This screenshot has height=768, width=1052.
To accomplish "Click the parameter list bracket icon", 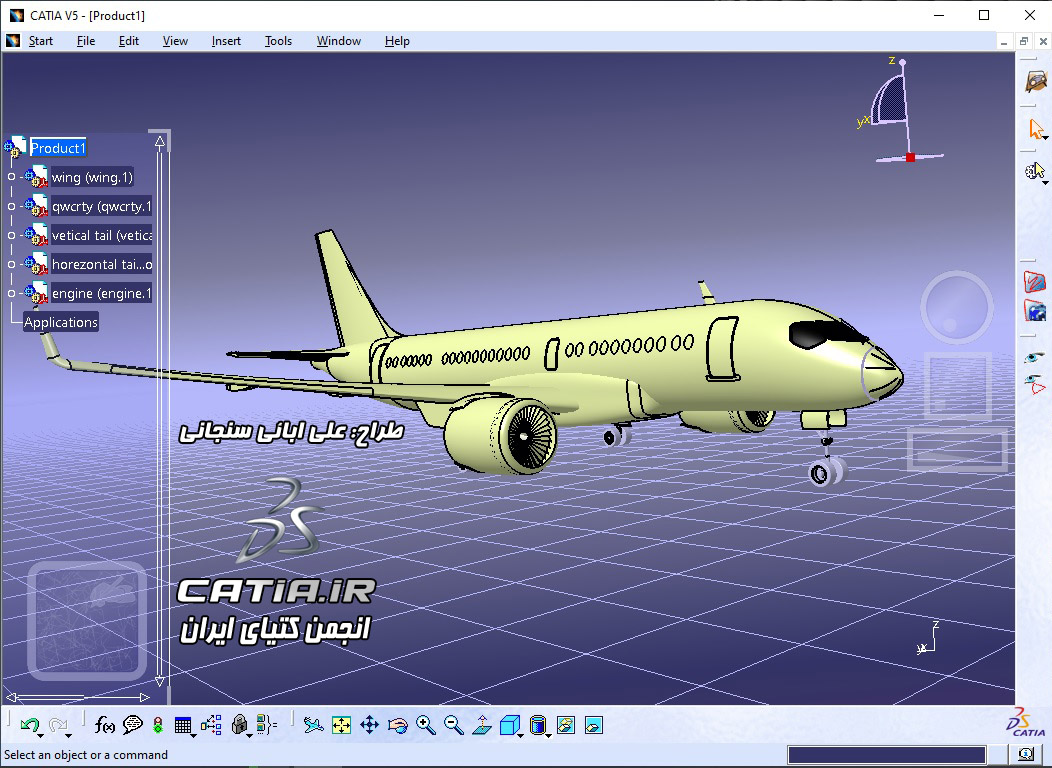I will 266,724.
